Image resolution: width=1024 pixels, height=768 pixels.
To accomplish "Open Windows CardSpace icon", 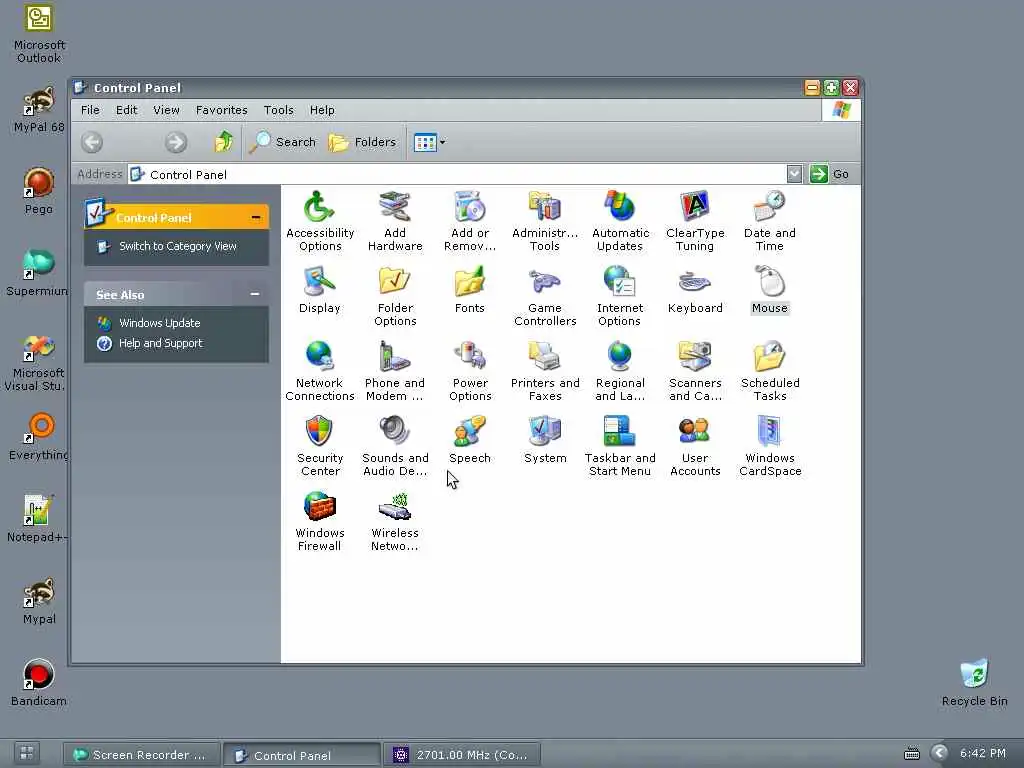I will [770, 446].
